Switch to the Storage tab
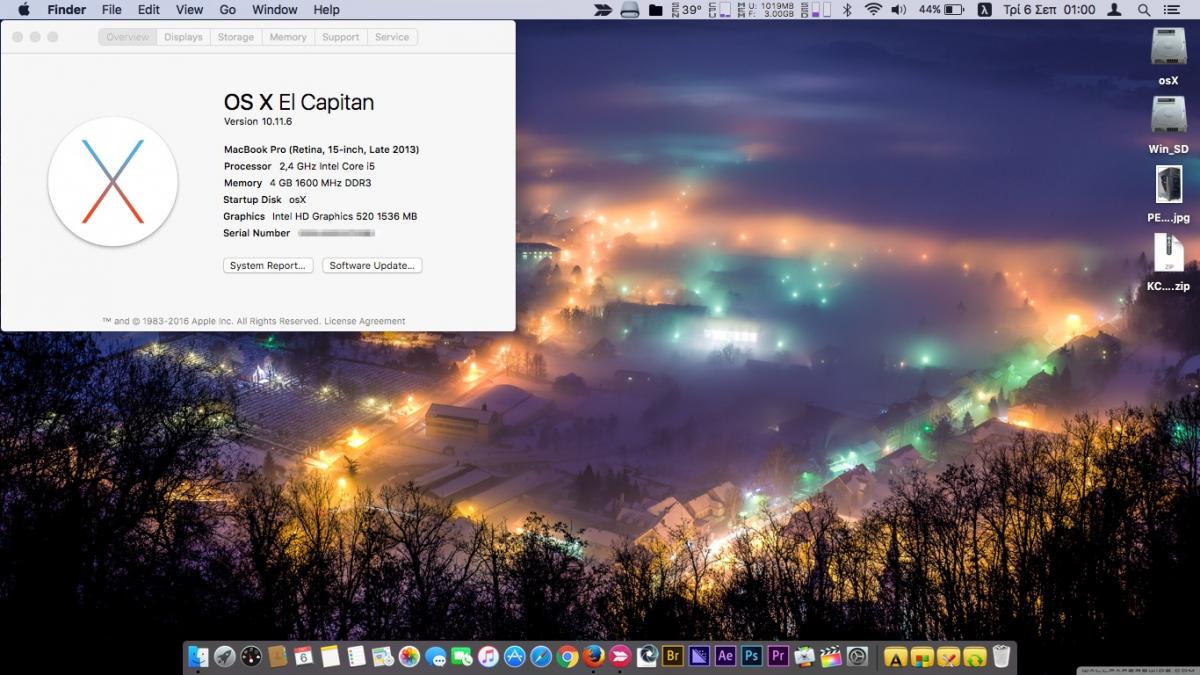This screenshot has height=675, width=1200. coord(236,37)
